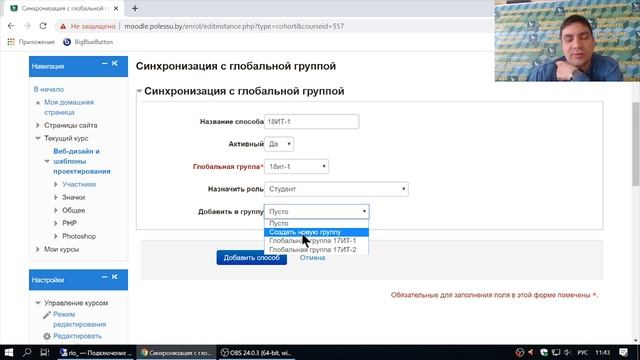This screenshot has height=360, width=640.
Task: Click the gear icon next to Редактировать
Action: (x=47, y=336)
